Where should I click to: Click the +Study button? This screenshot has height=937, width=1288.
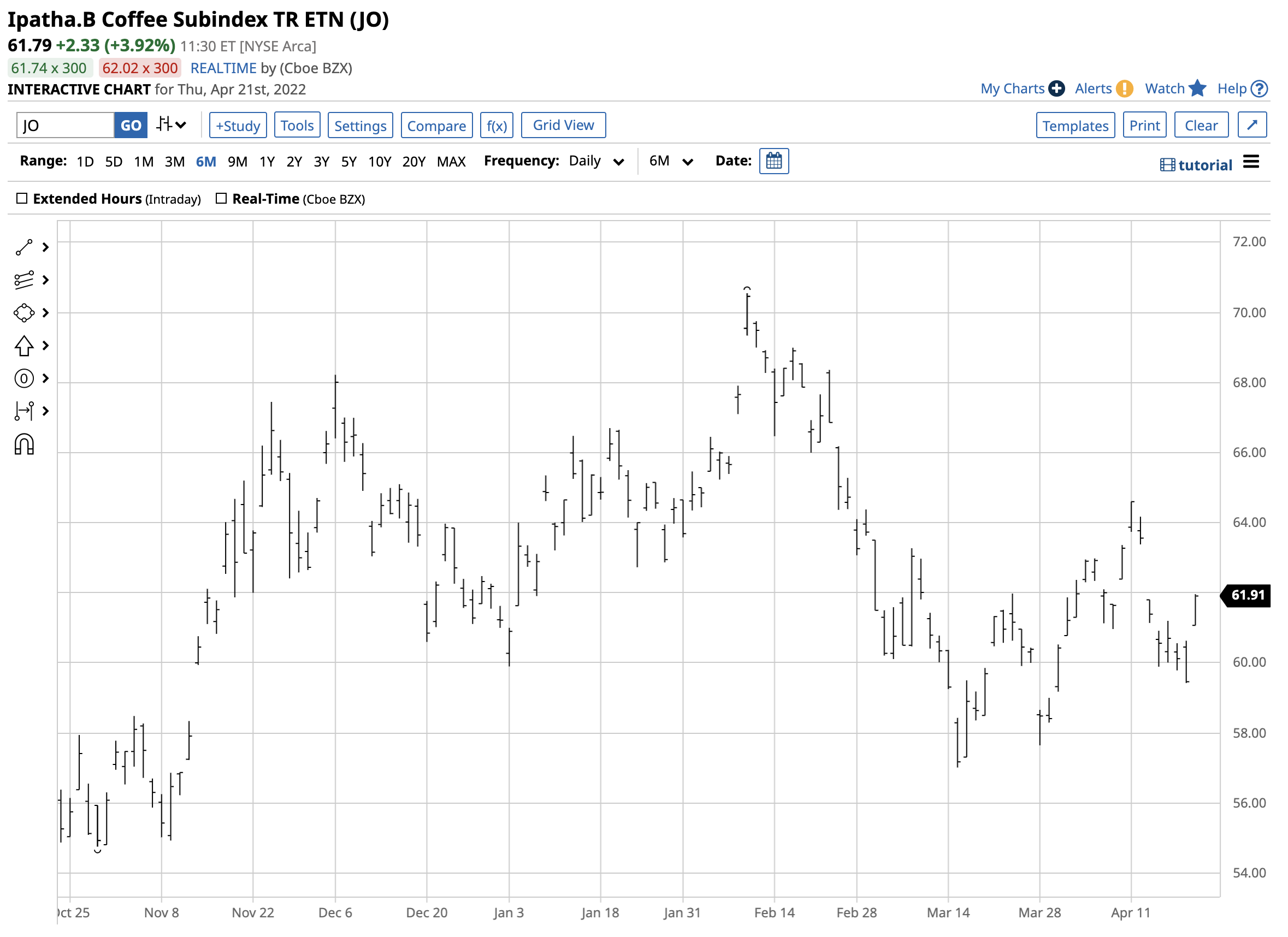(x=238, y=126)
